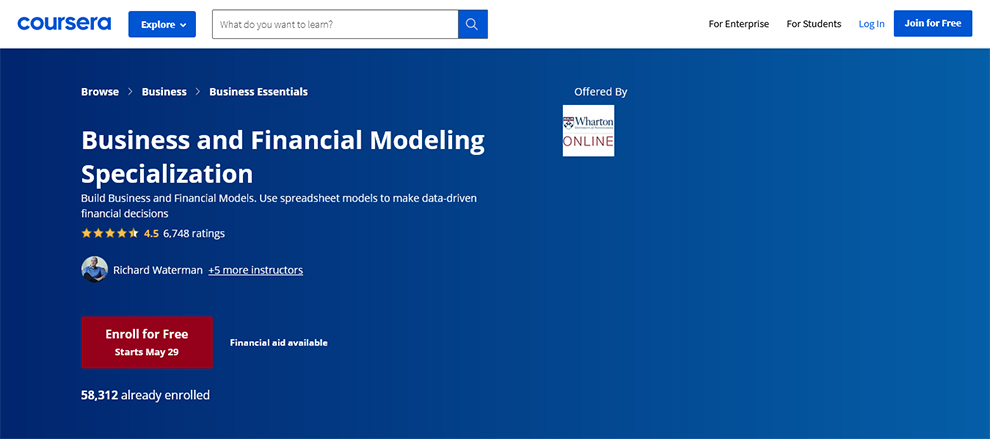
Task: Click the star rating icons
Action: click(x=109, y=233)
